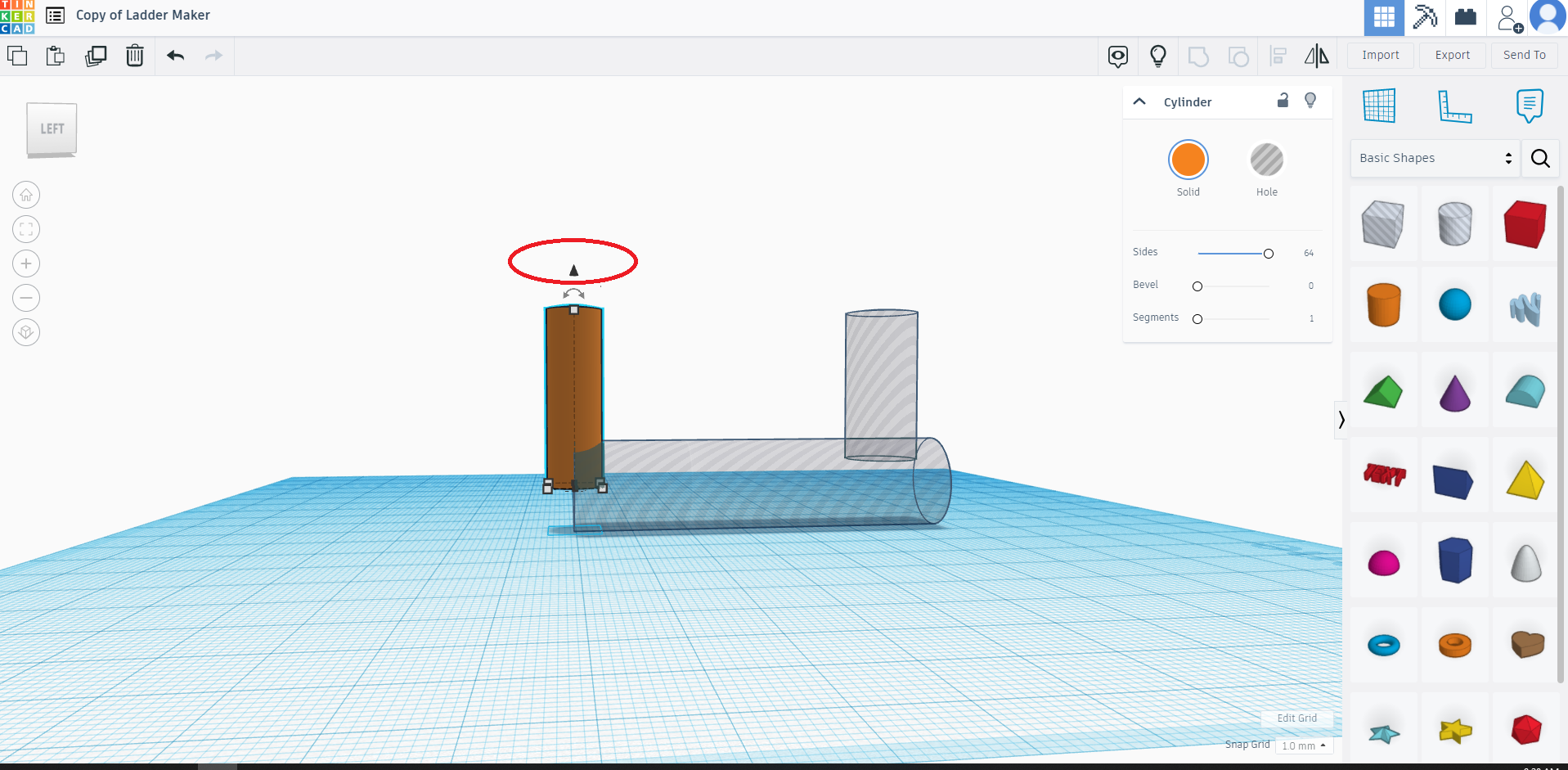Select the Solid option for the cylinder
Viewport: 1568px width, 770px height.
click(x=1188, y=160)
